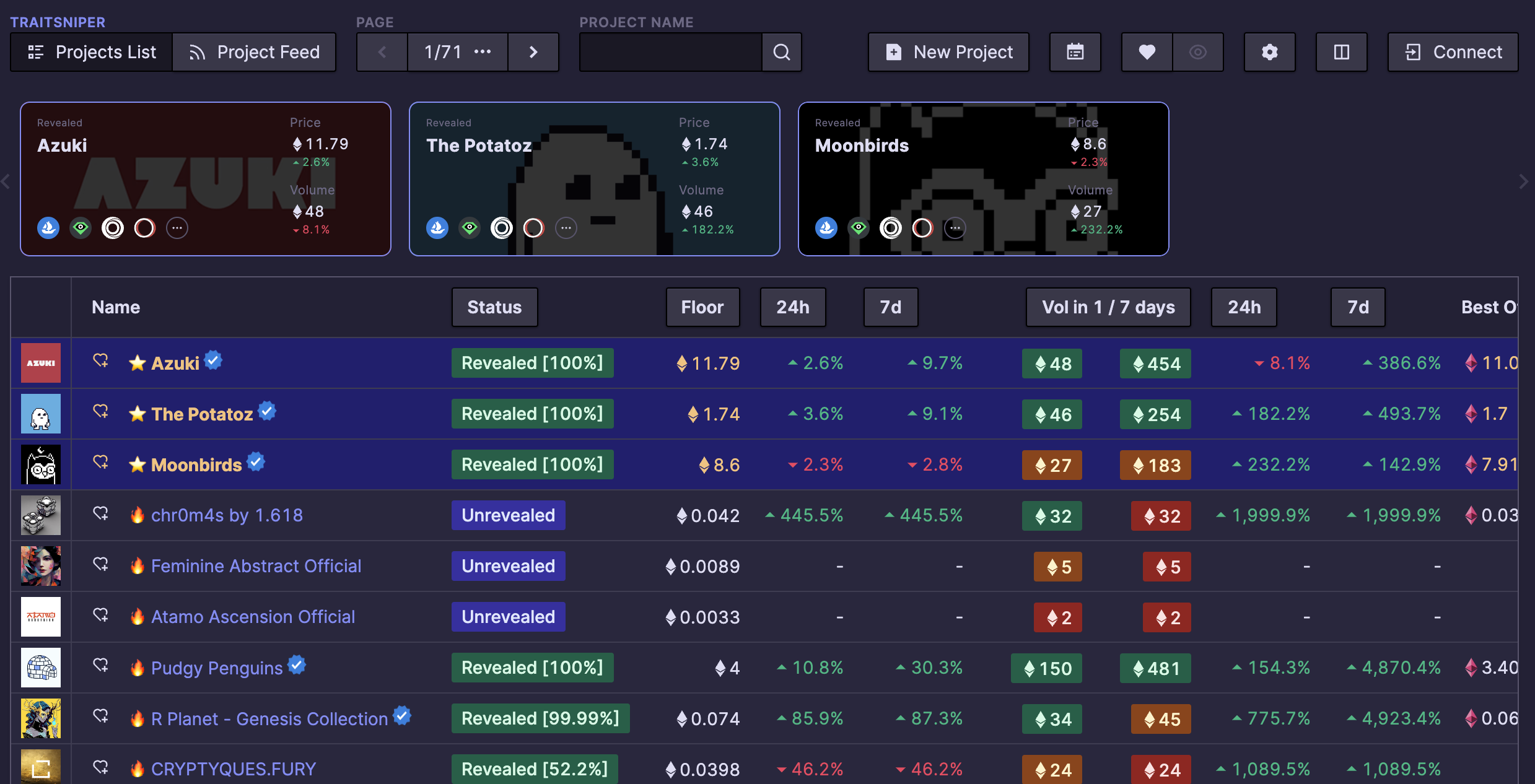This screenshot has width=1535, height=784.
Task: Open the Pudgy Penguins project link
Action: tap(217, 668)
